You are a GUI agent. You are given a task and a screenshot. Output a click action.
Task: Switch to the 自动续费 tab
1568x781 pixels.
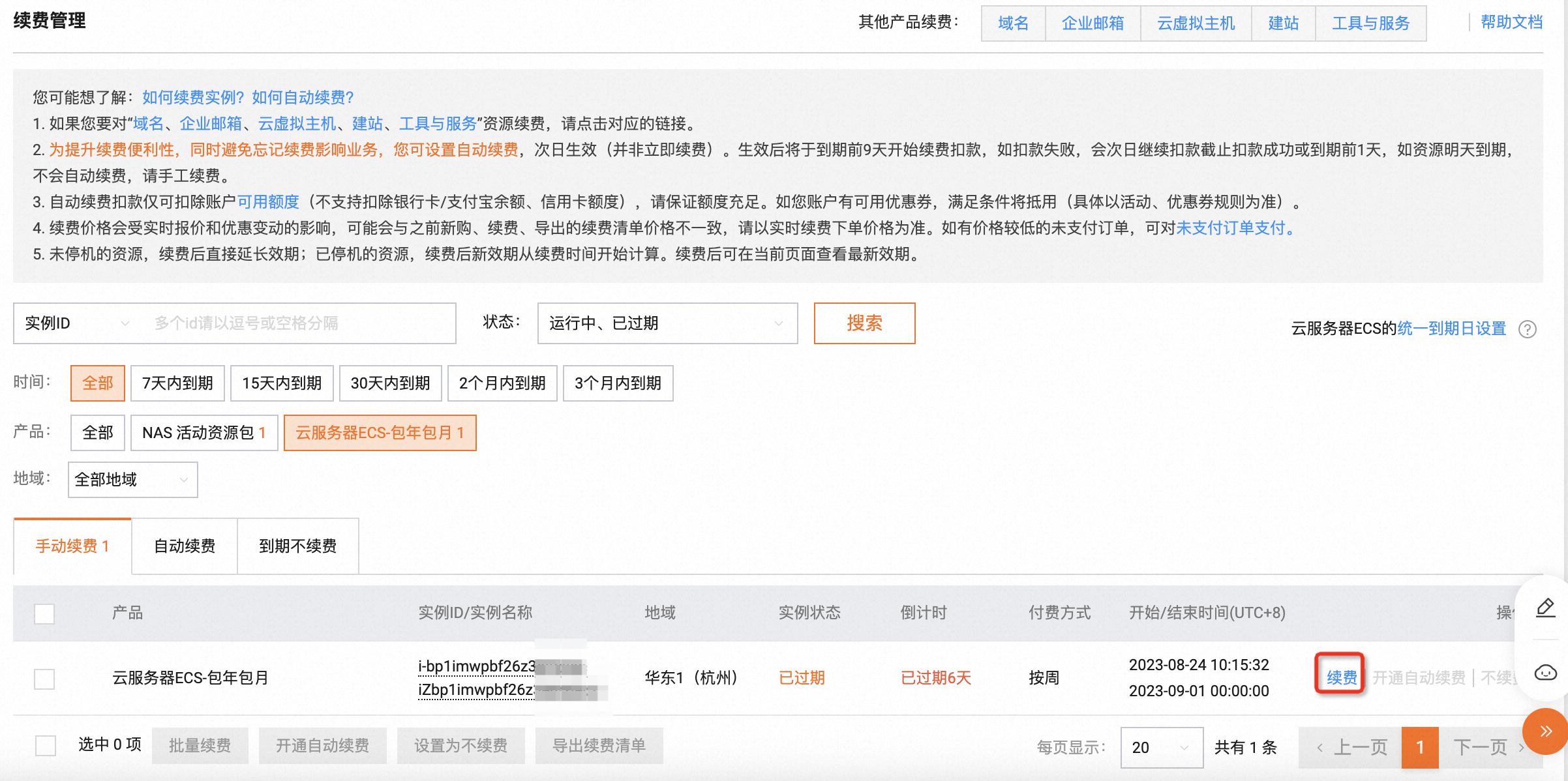click(185, 546)
